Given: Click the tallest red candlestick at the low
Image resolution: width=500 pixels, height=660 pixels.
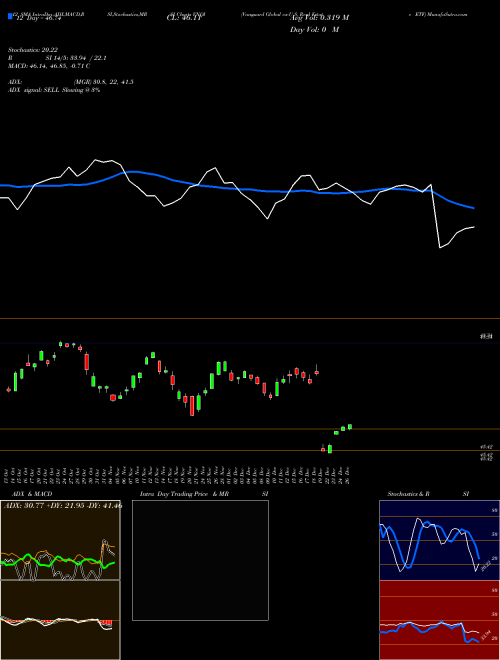Looking at the screenshot, I should pyautogui.click(x=192, y=405).
